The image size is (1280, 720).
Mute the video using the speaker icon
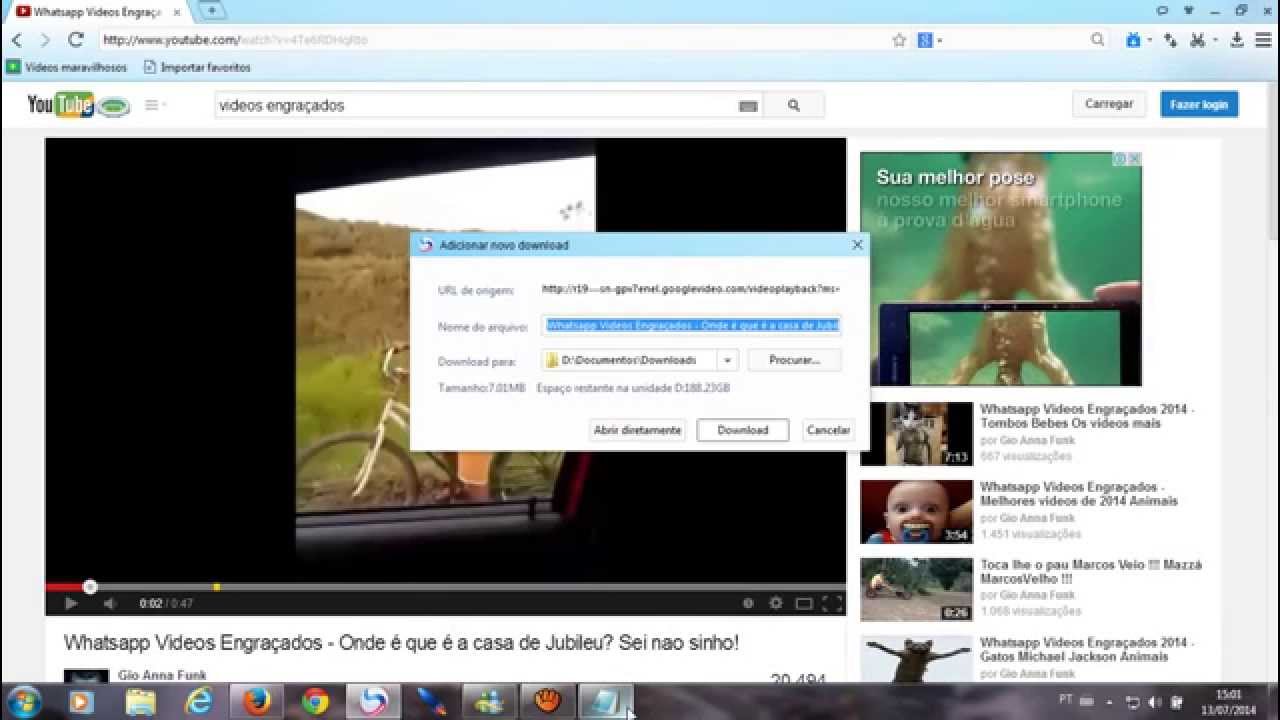(110, 603)
